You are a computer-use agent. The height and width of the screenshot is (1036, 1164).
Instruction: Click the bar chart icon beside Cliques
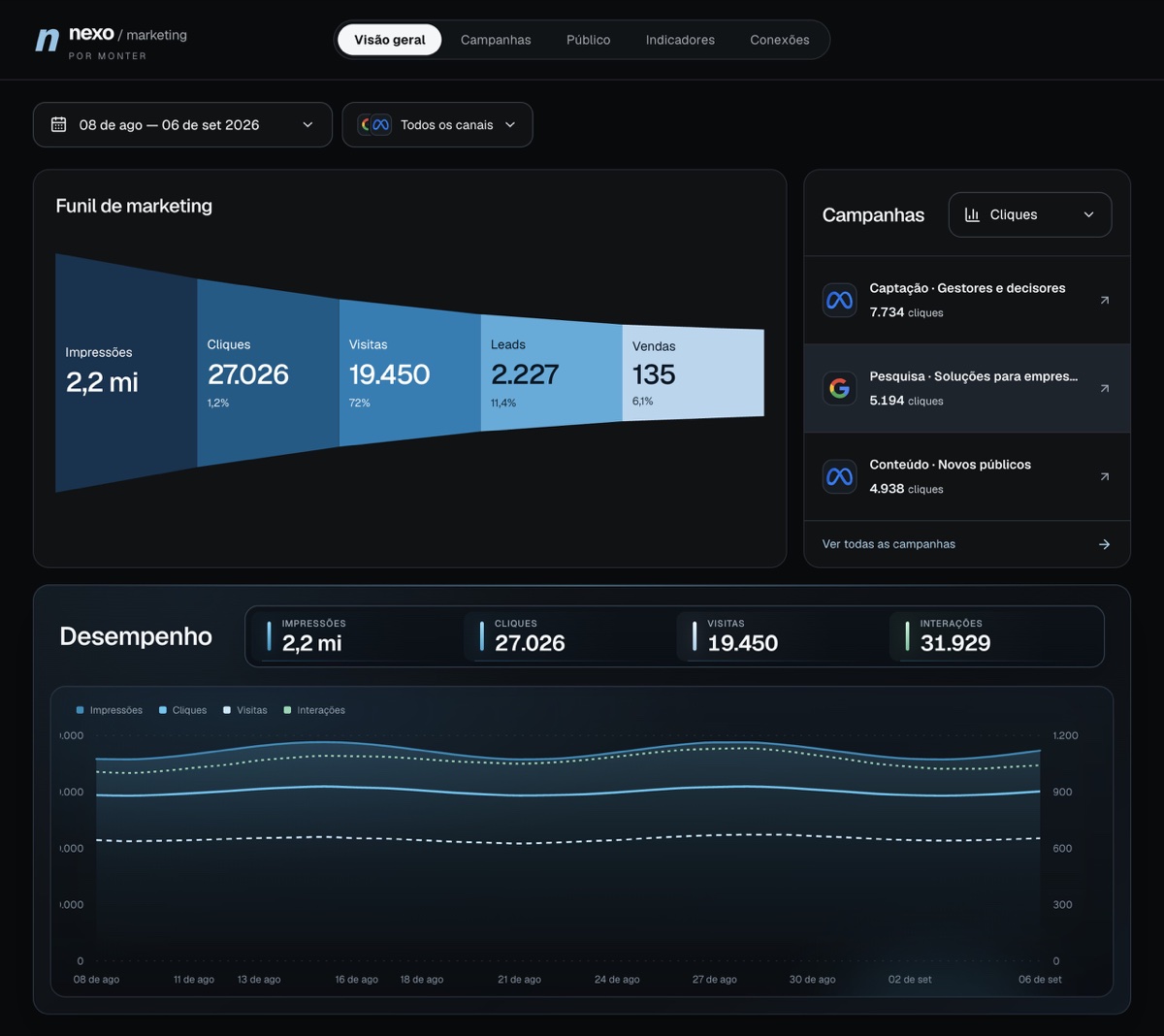(x=972, y=214)
